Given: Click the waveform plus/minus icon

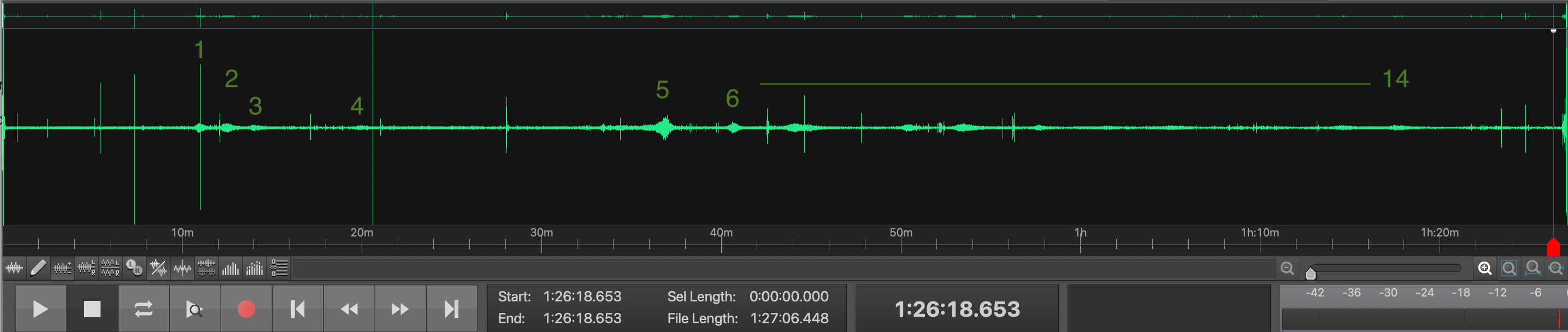Looking at the screenshot, I should [62, 268].
